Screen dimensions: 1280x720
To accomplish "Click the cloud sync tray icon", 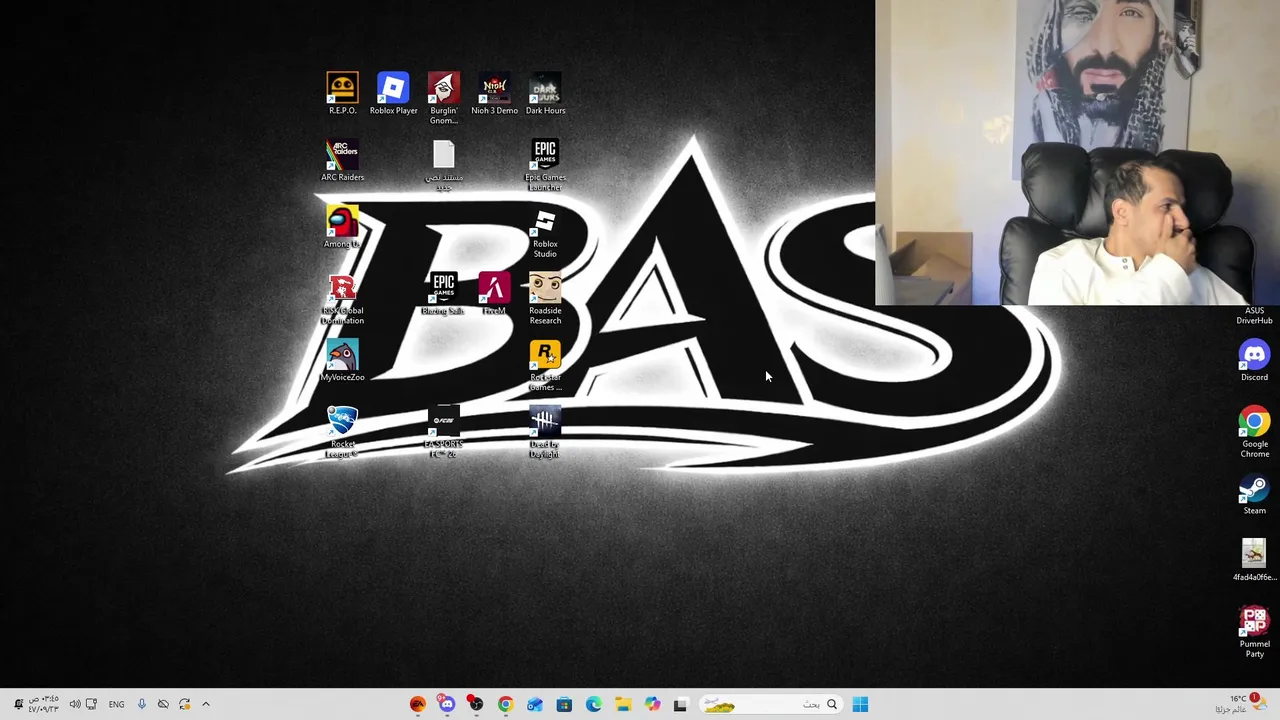I will point(163,704).
